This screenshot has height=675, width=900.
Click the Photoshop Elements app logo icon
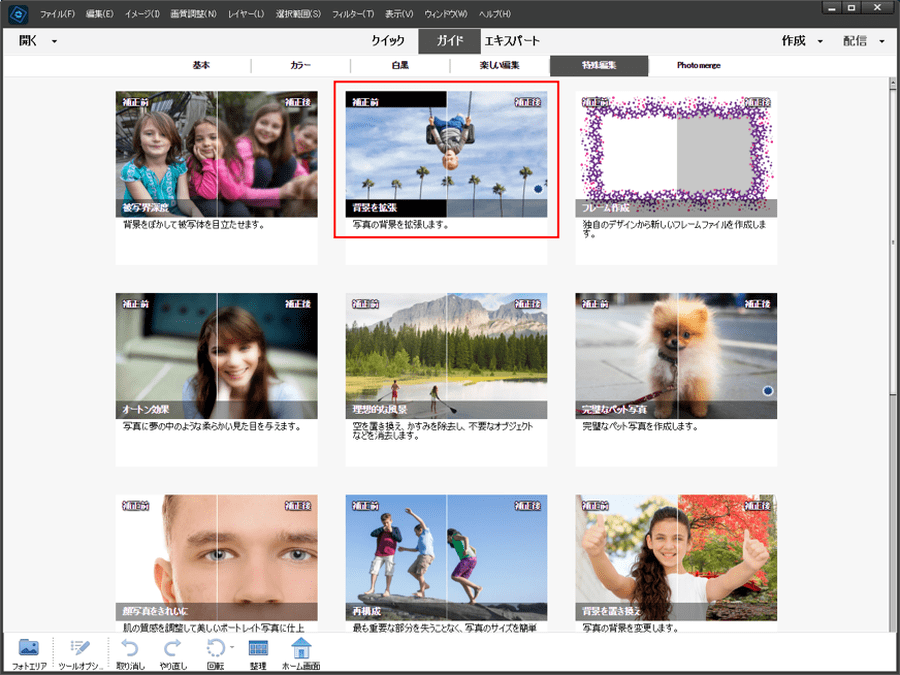pyautogui.click(x=18, y=13)
